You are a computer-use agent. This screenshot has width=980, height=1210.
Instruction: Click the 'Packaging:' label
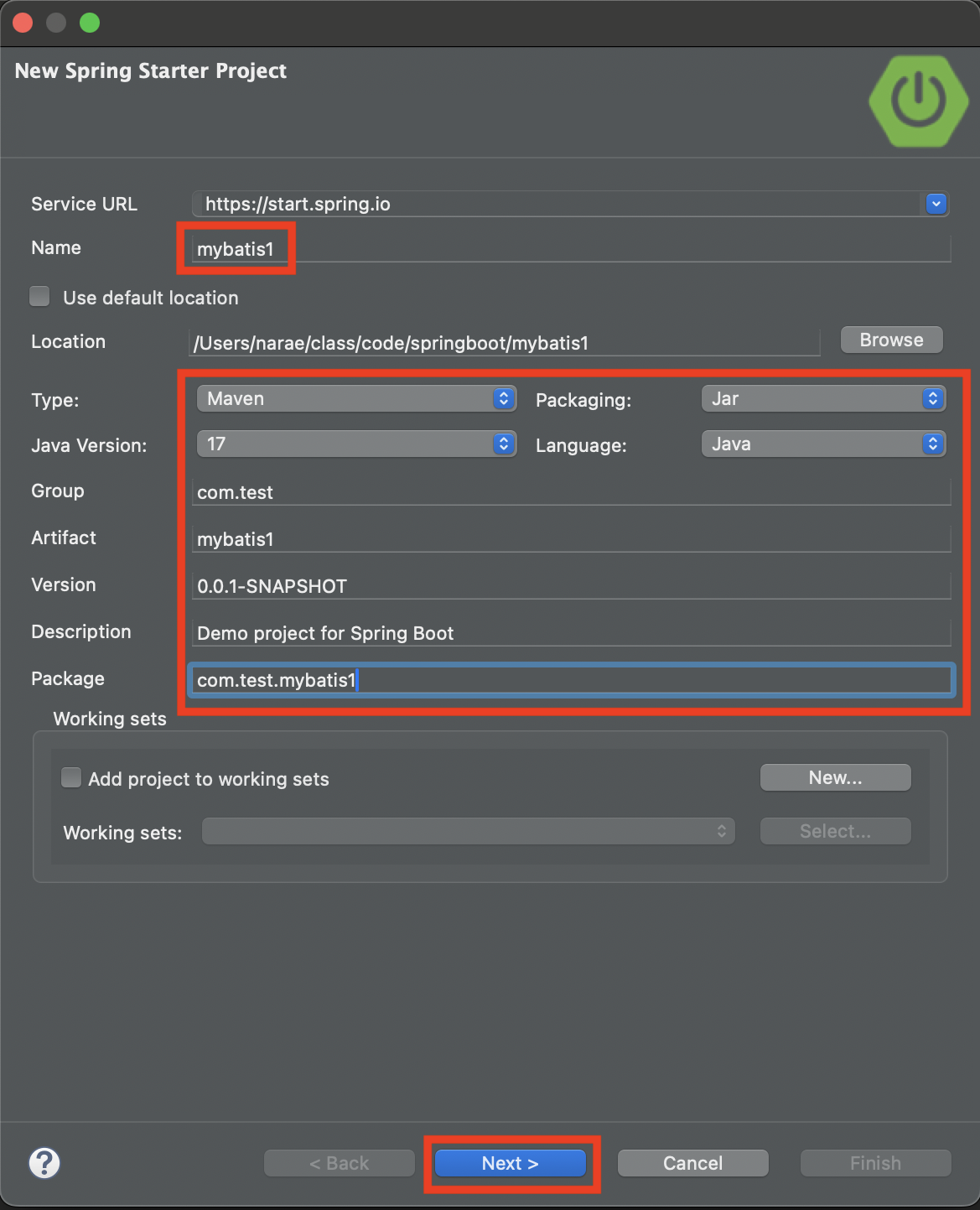(583, 400)
